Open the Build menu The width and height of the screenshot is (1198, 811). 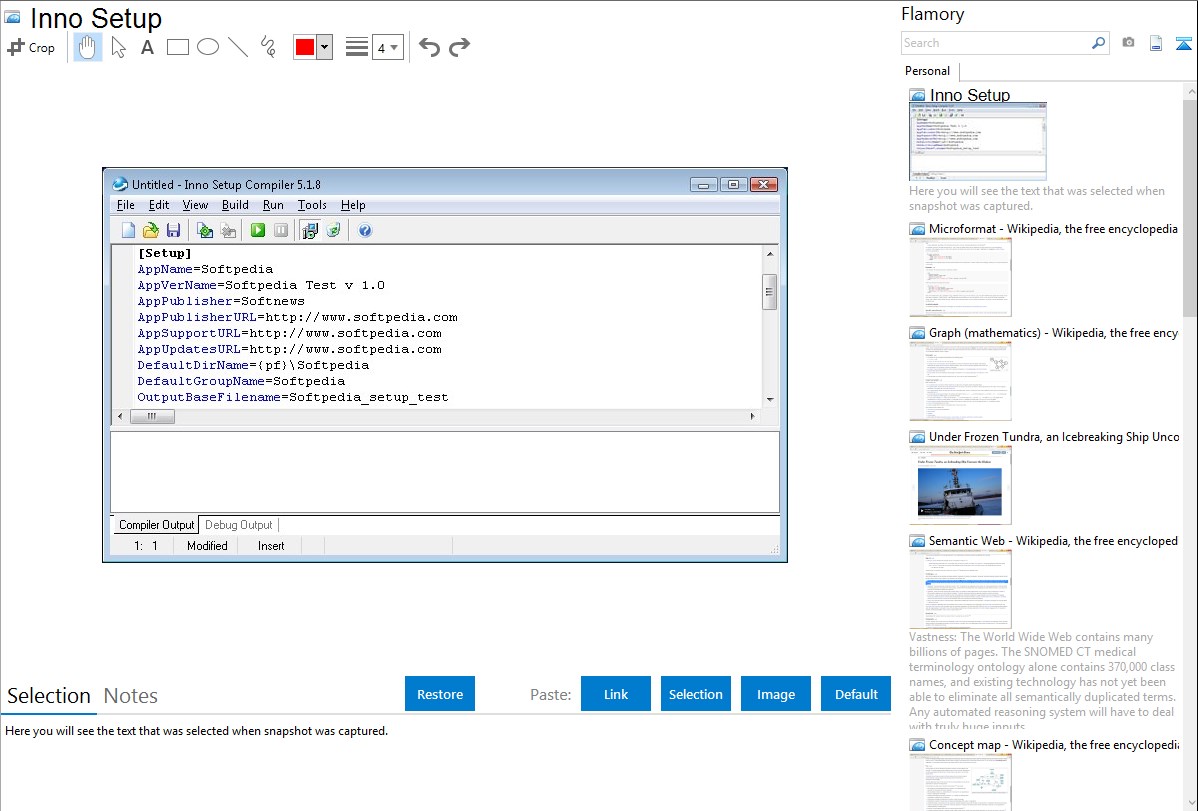pos(235,205)
